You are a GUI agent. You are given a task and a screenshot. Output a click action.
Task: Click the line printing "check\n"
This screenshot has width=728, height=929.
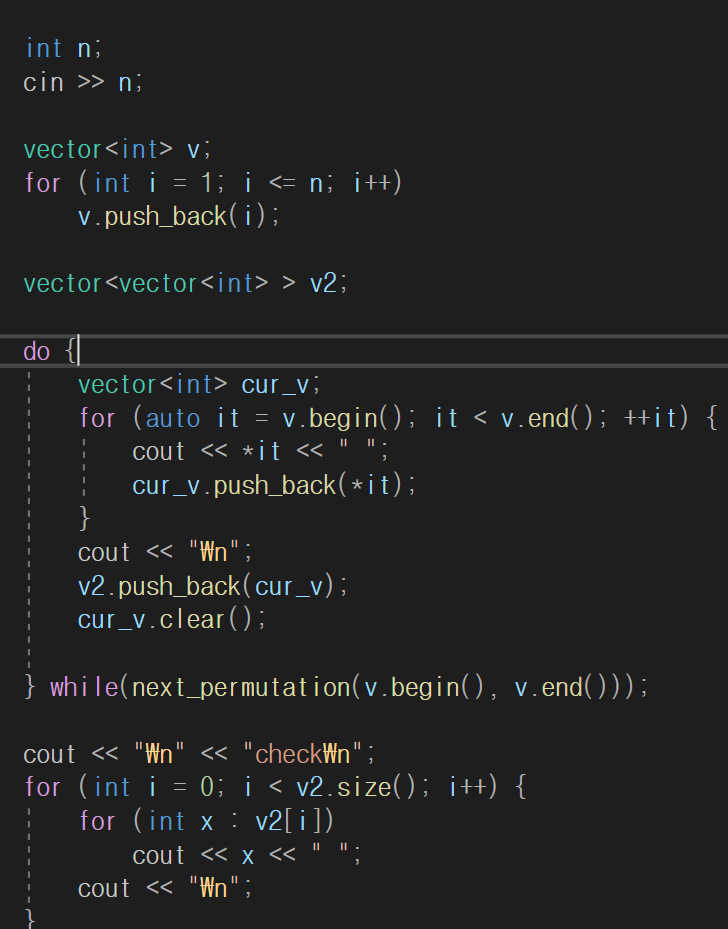[x=199, y=755]
